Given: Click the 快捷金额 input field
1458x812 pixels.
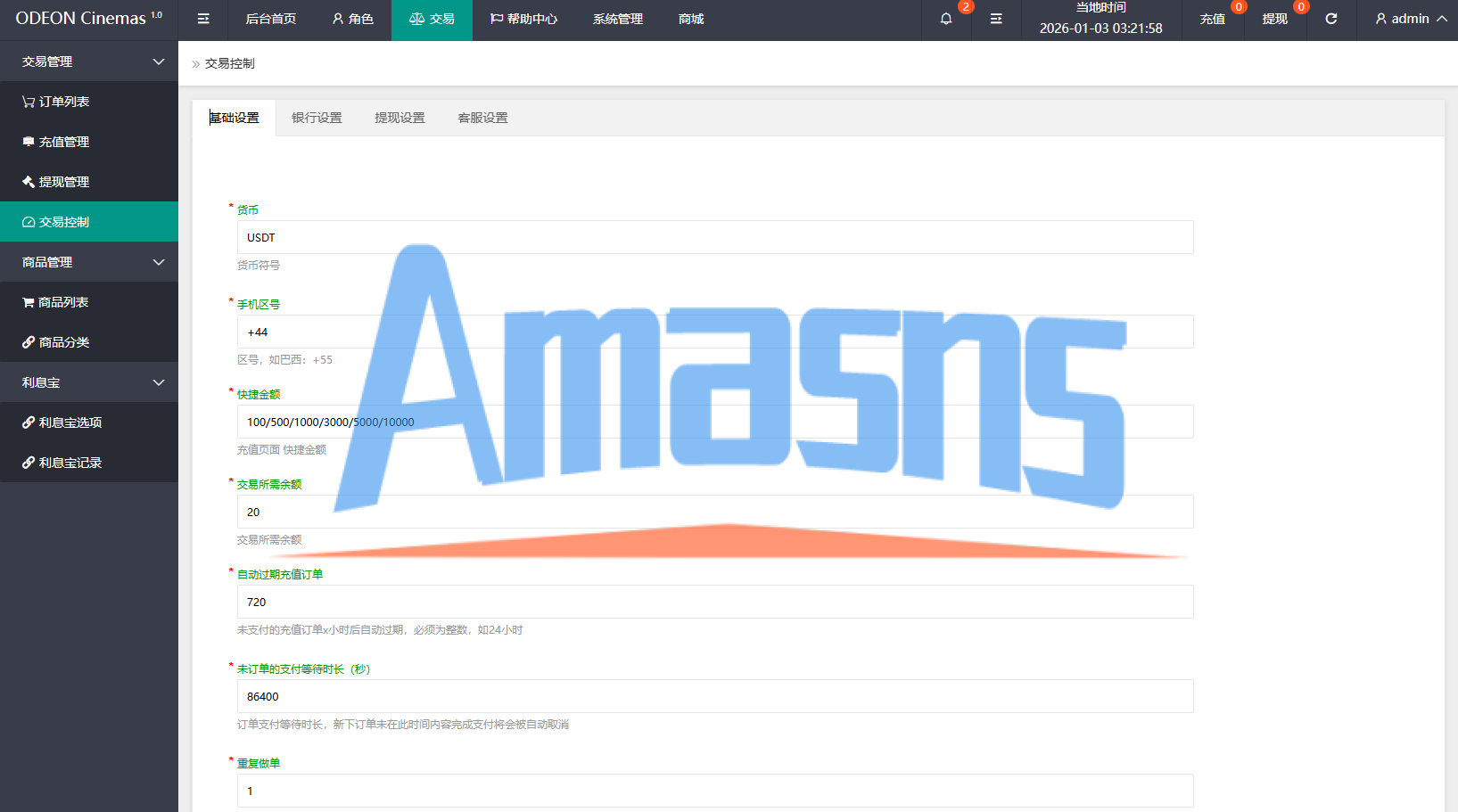Looking at the screenshot, I should [715, 422].
